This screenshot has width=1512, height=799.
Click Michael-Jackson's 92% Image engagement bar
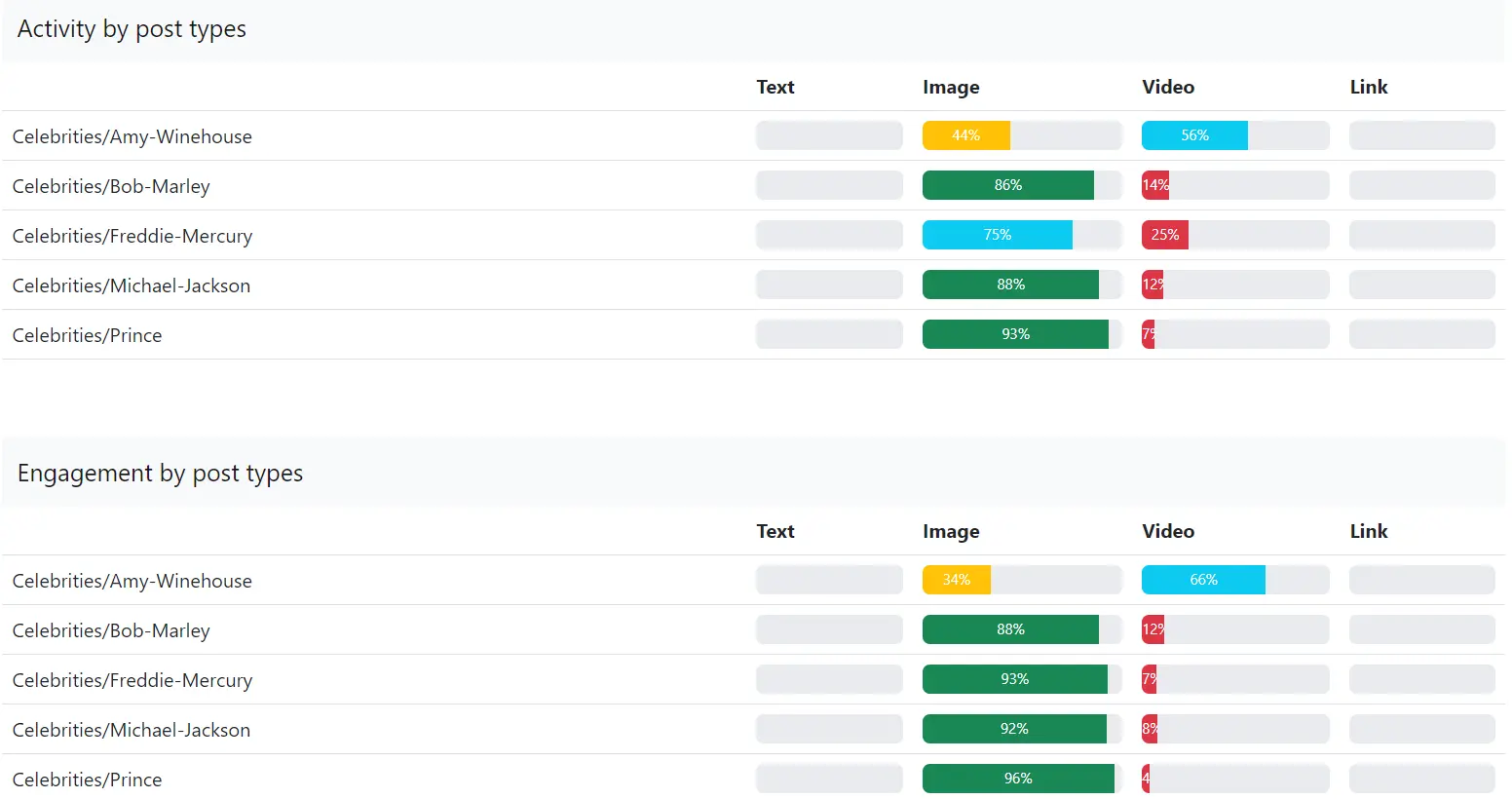(1013, 729)
